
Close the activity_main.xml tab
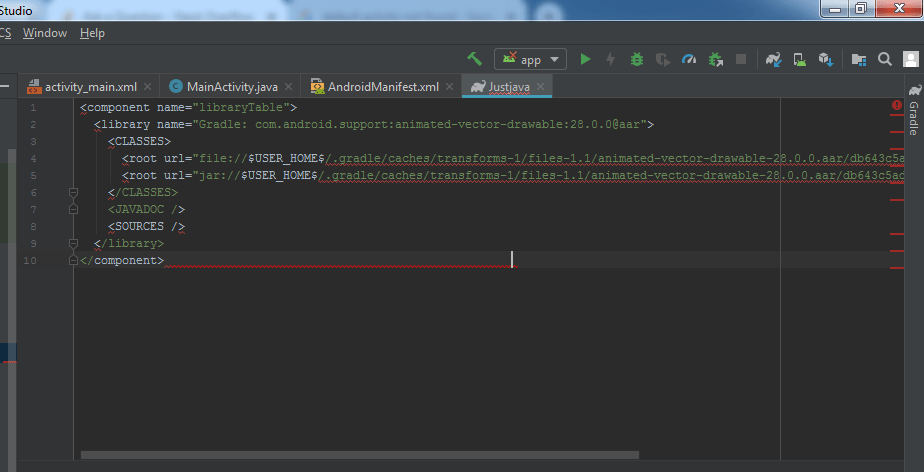[x=147, y=87]
